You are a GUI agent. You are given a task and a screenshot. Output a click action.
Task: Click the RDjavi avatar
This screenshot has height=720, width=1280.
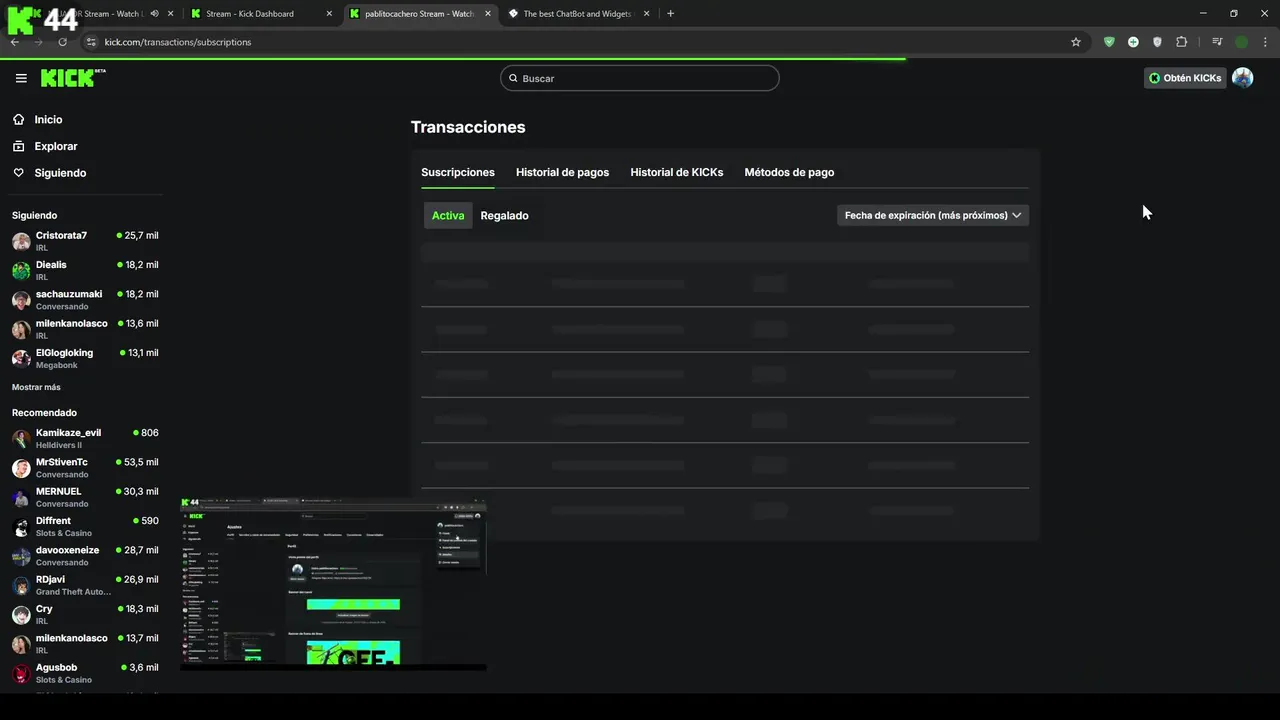pos(21,585)
